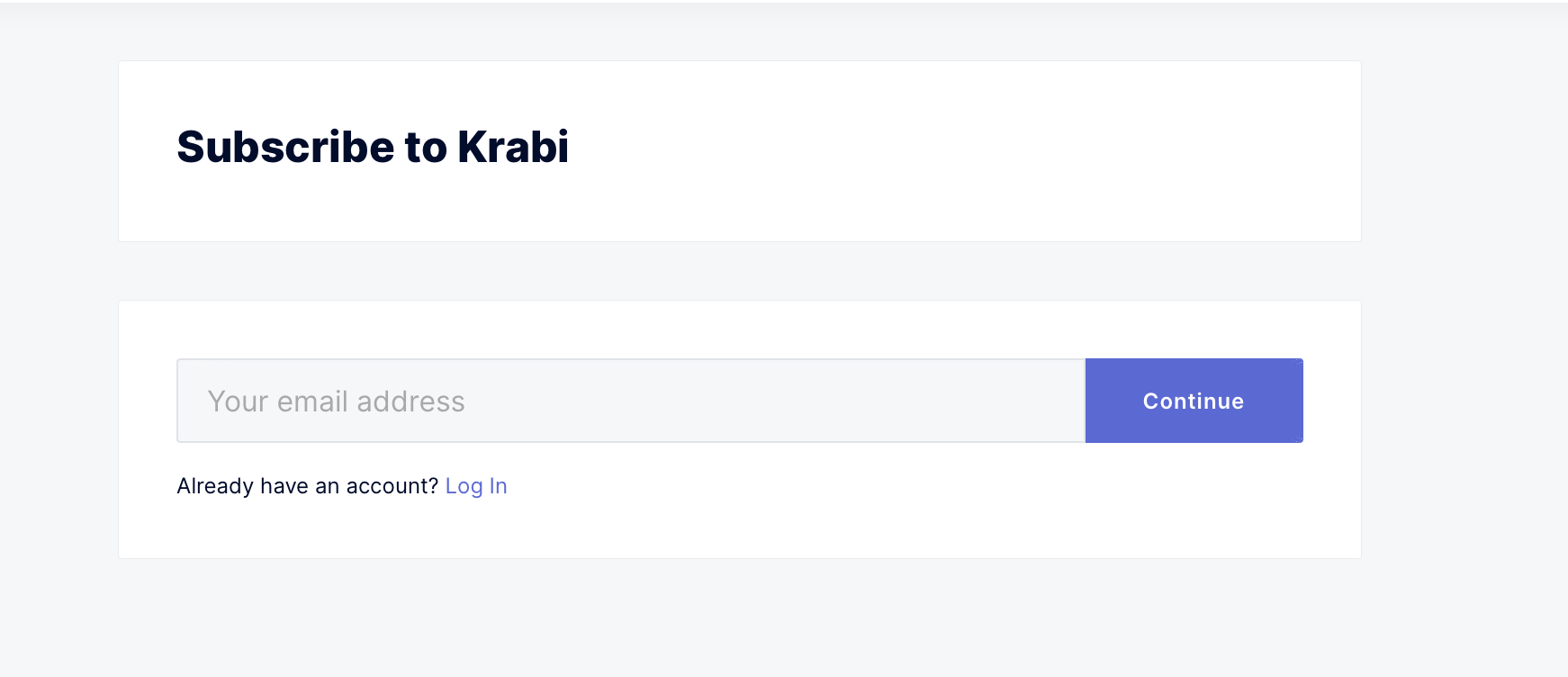The image size is (1568, 677).
Task: Click the top white header card
Action: click(738, 150)
